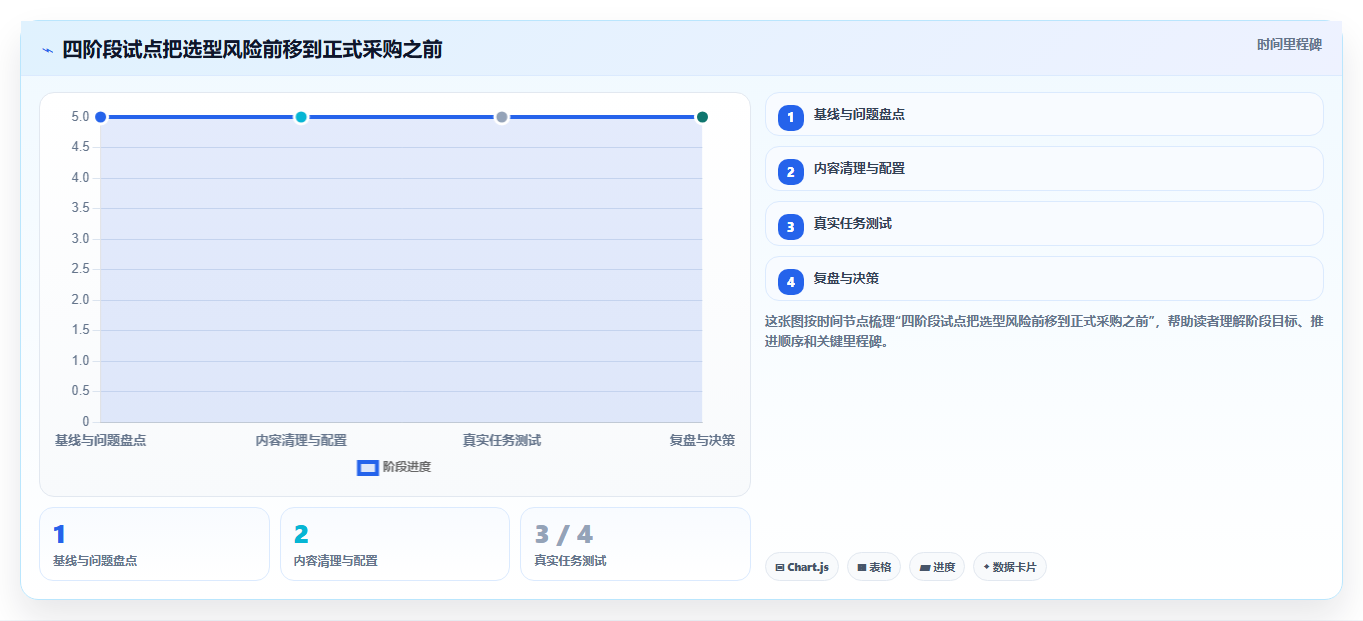
Task: Click the x-axis label 基线与问题盘点
Action: tap(100, 440)
